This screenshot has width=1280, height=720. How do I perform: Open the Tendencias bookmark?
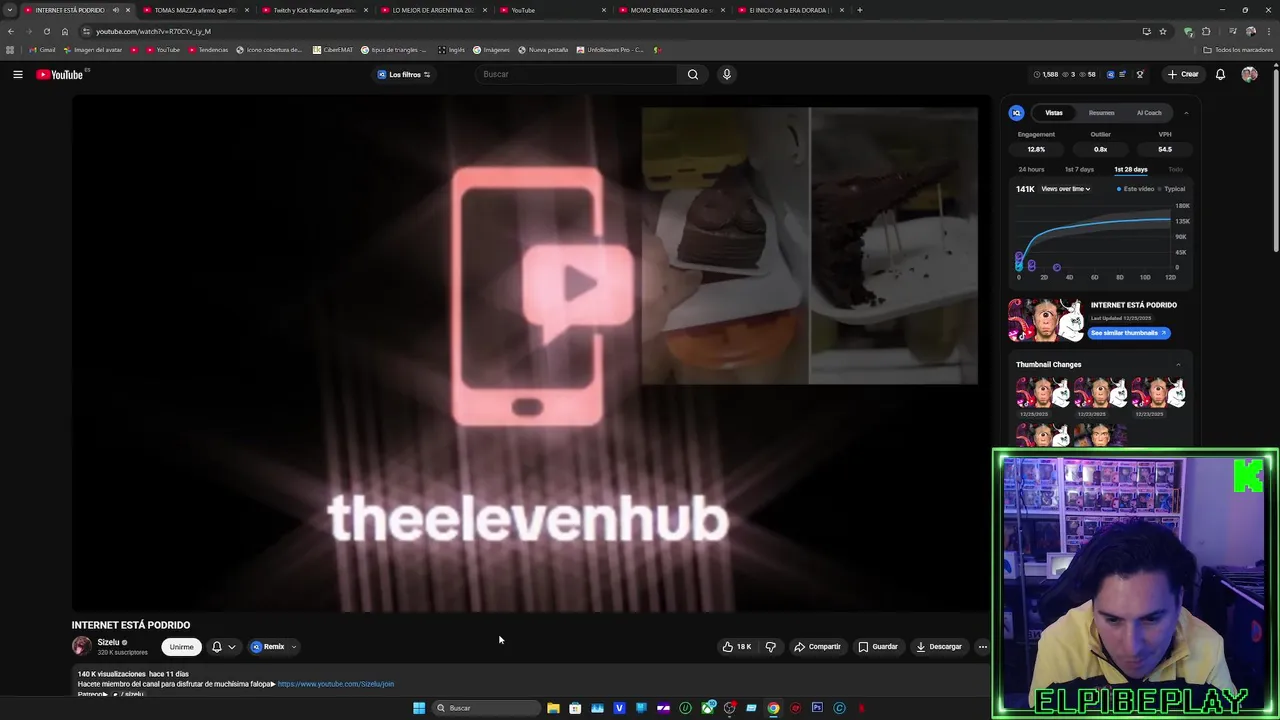208,50
